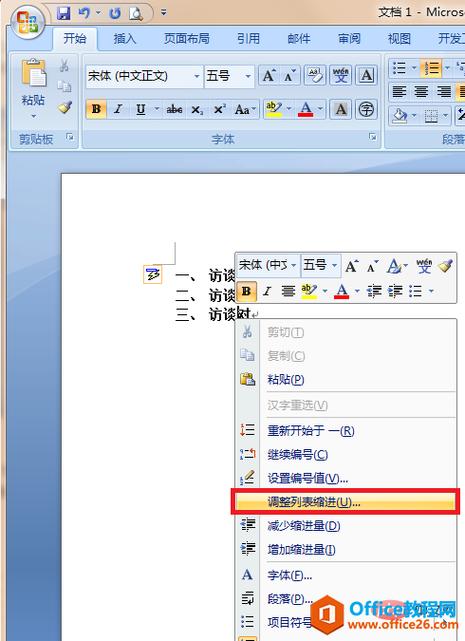Click the numbering list icon in ribbon

click(431, 68)
